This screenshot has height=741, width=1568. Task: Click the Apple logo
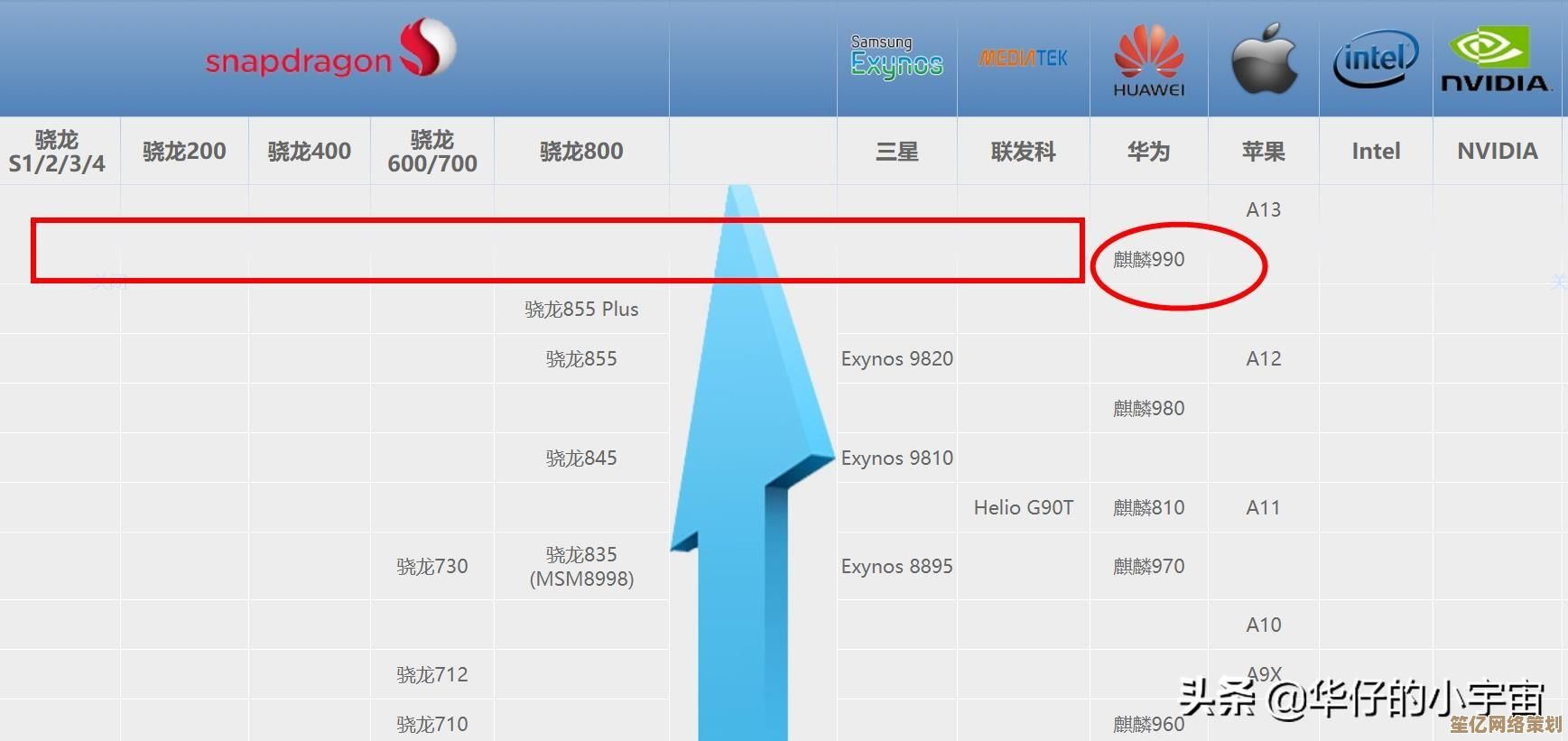tap(1264, 59)
